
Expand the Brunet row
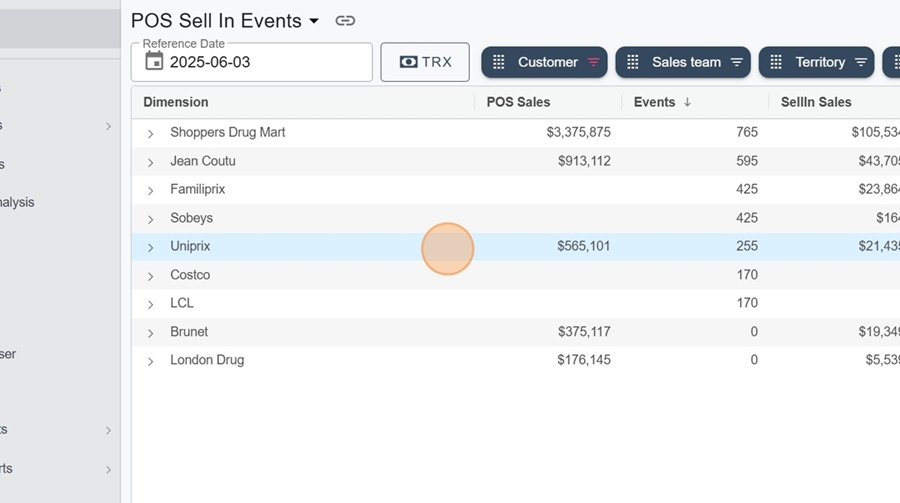pos(150,333)
